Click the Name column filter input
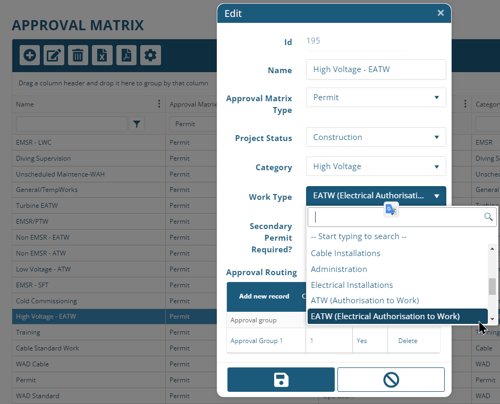This screenshot has width=500, height=404. 72,124
